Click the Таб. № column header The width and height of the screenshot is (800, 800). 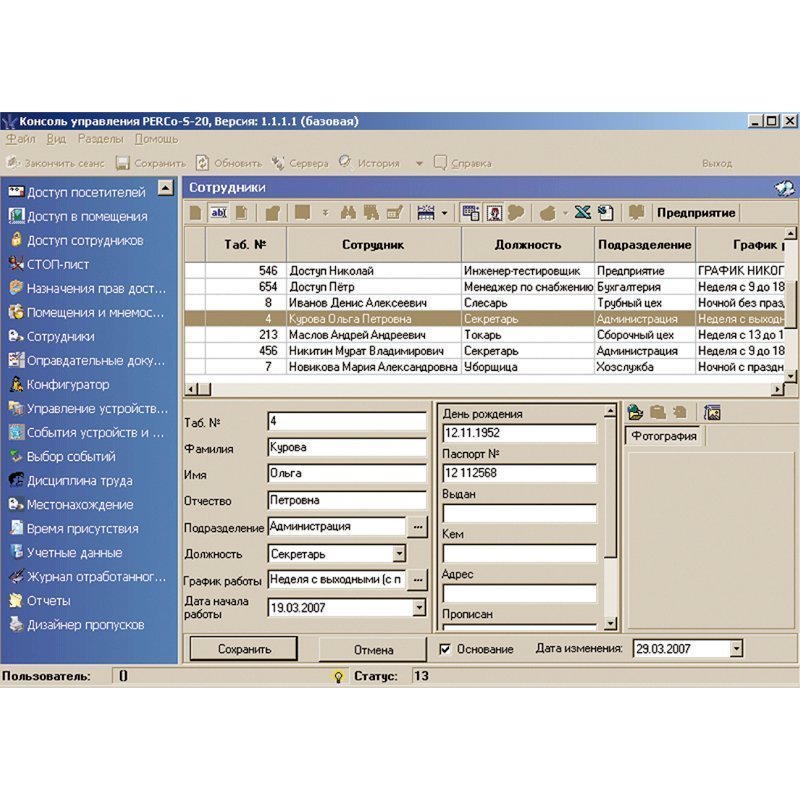pos(245,245)
